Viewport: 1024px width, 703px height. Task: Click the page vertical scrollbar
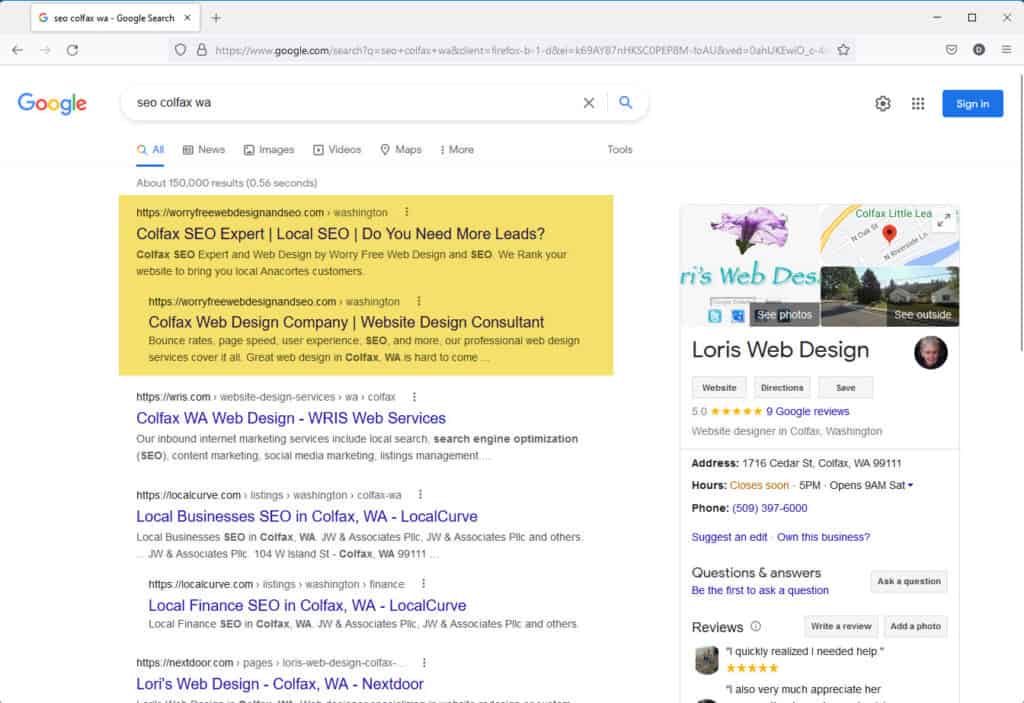1021,214
